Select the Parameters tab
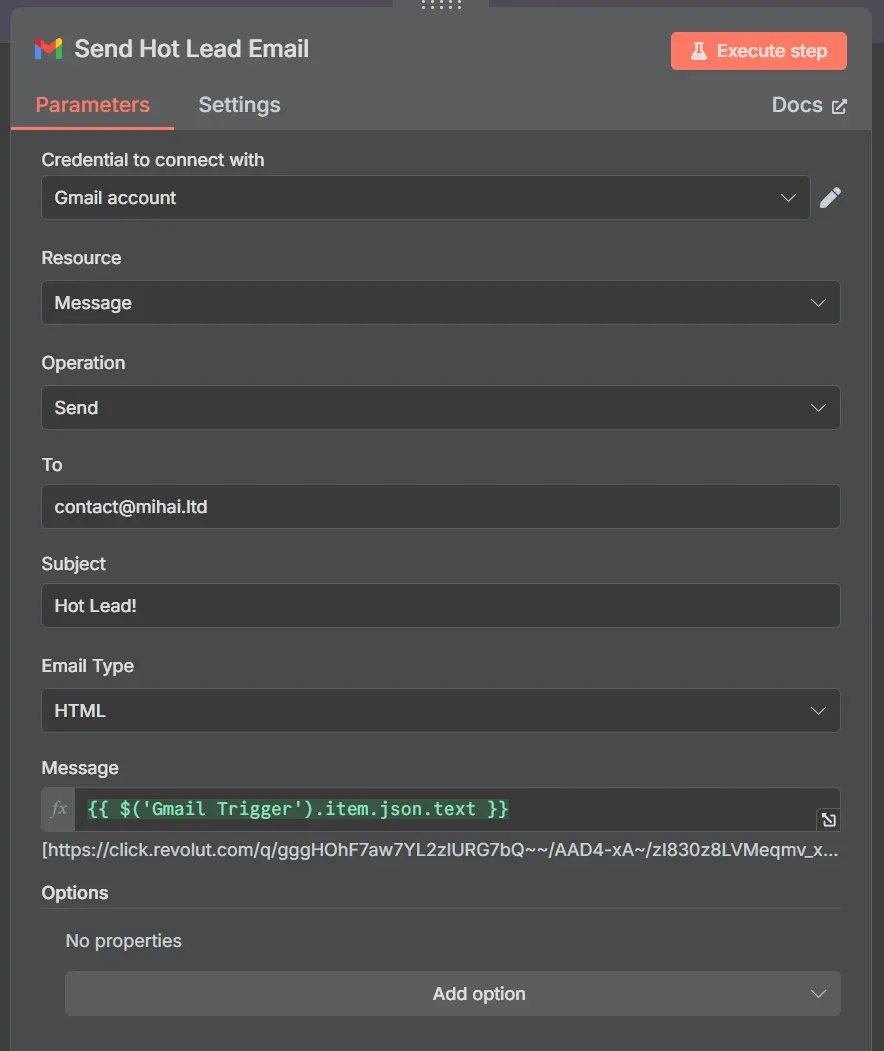The width and height of the screenshot is (884, 1051). 92,105
